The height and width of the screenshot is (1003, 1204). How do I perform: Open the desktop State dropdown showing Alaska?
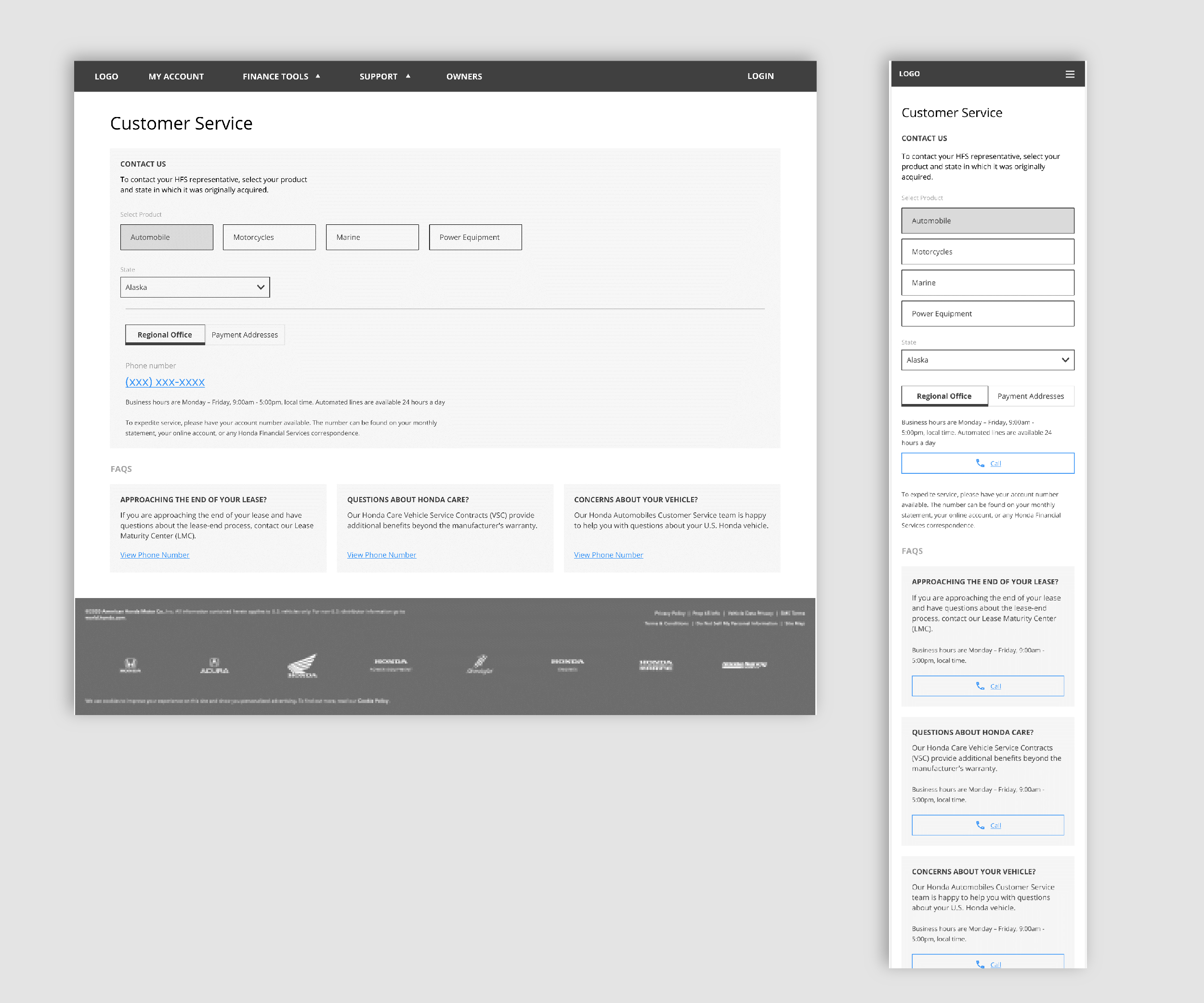click(x=195, y=287)
